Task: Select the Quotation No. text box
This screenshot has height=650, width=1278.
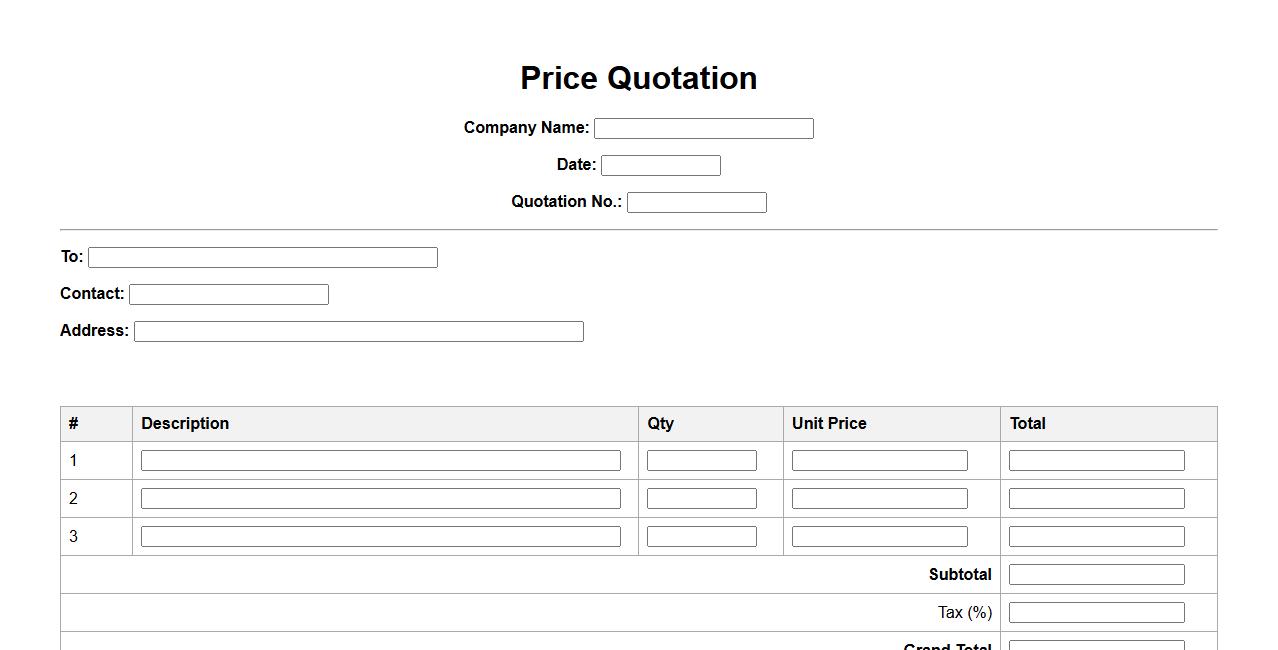Action: coord(696,202)
